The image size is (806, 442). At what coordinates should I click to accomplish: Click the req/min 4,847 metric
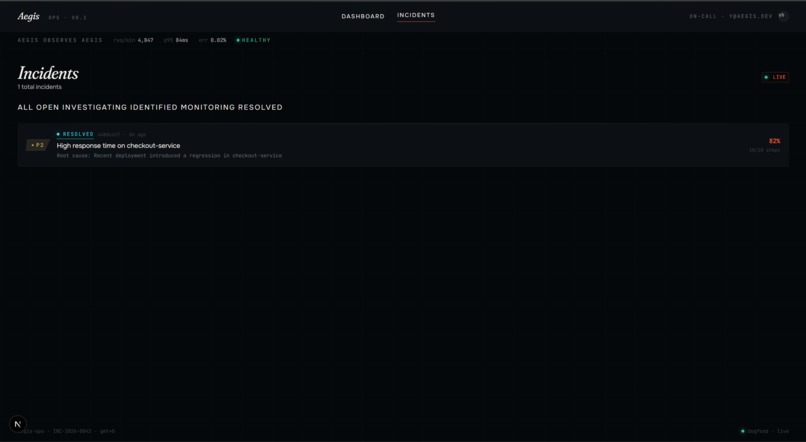pyautogui.click(x=133, y=40)
